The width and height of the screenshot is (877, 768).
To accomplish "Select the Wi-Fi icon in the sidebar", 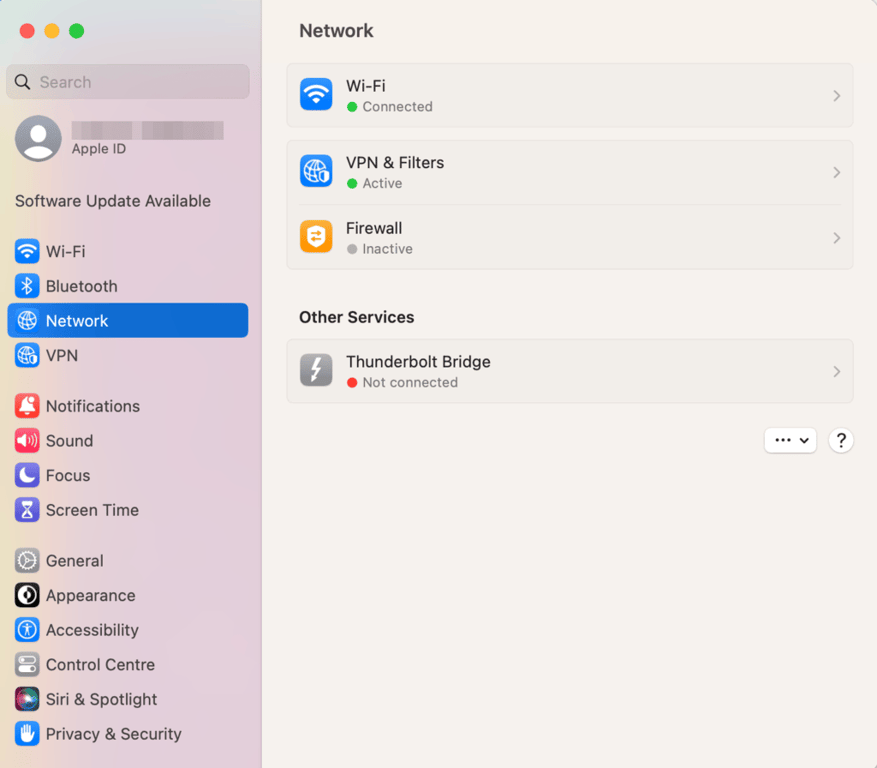I will [x=25, y=251].
